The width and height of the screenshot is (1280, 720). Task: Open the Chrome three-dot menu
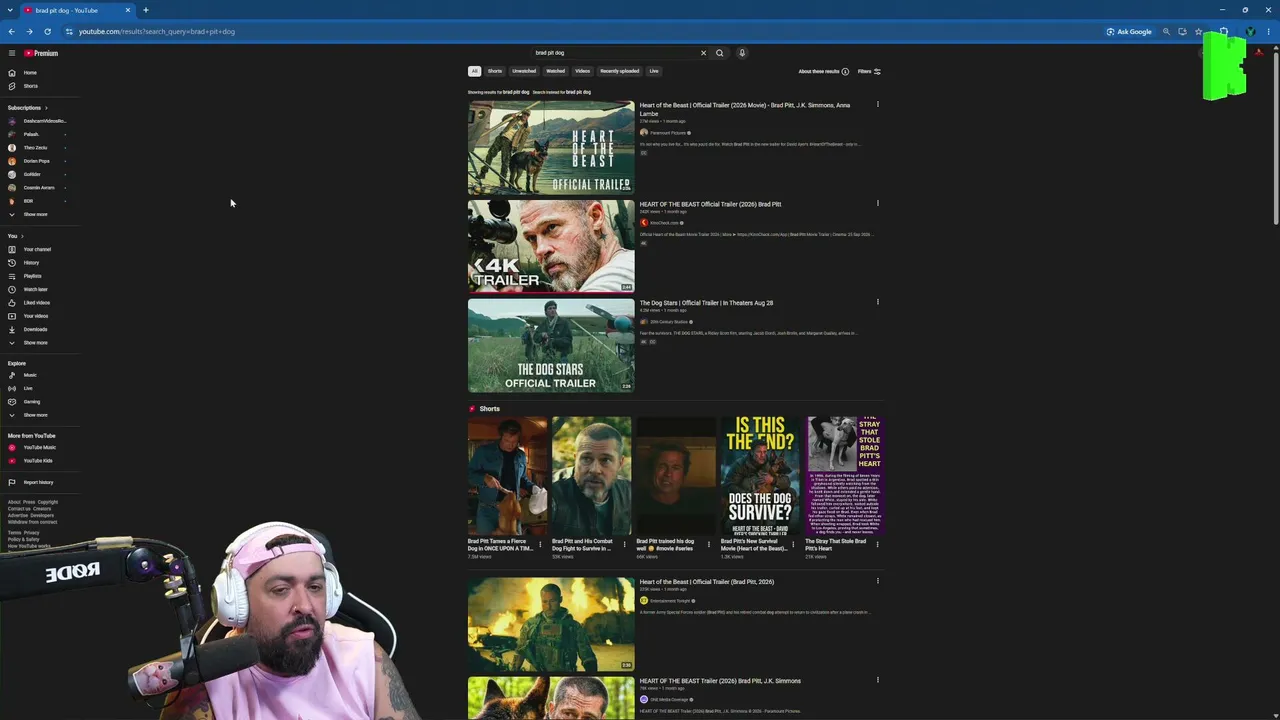(1269, 31)
